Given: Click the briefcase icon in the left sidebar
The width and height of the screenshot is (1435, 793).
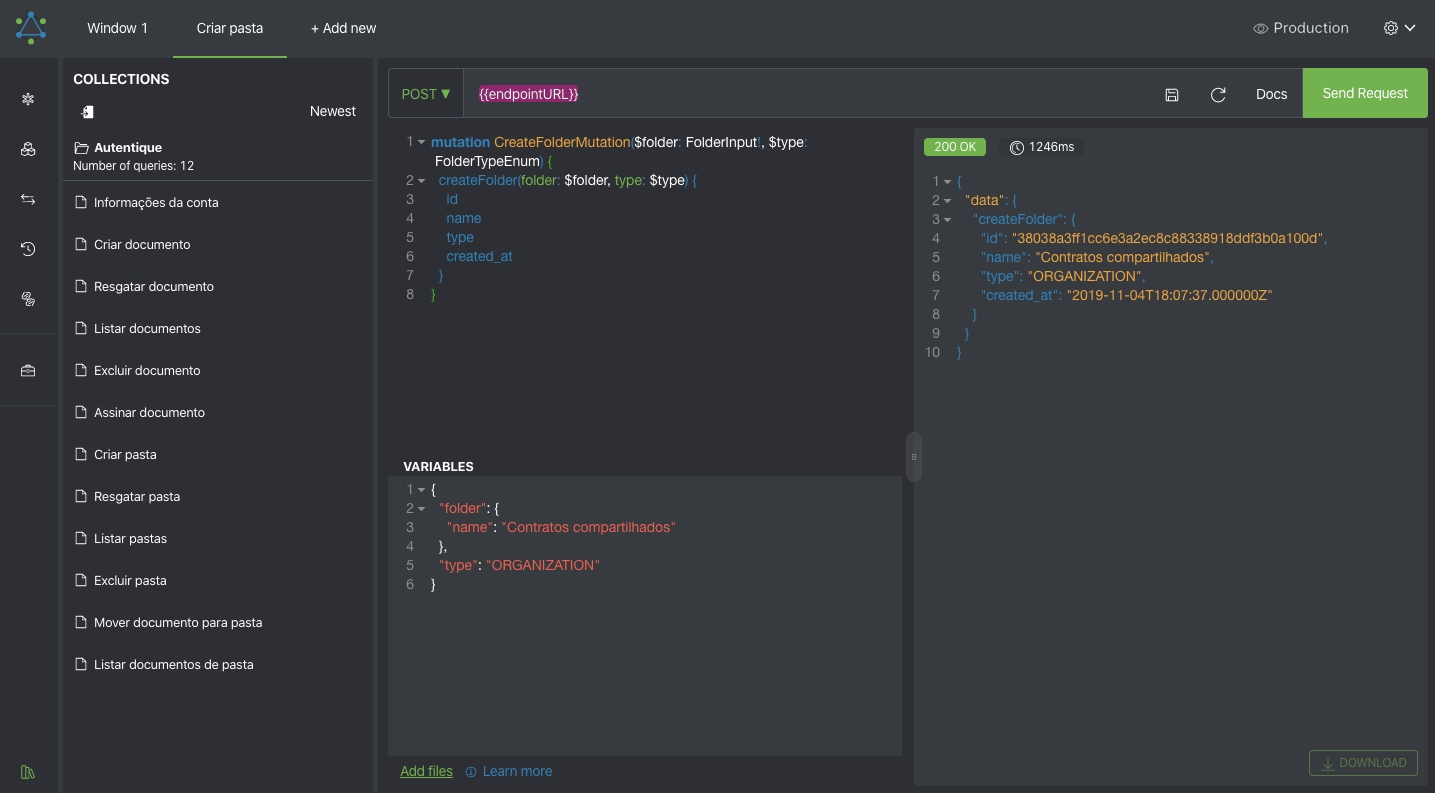Looking at the screenshot, I should [x=28, y=371].
